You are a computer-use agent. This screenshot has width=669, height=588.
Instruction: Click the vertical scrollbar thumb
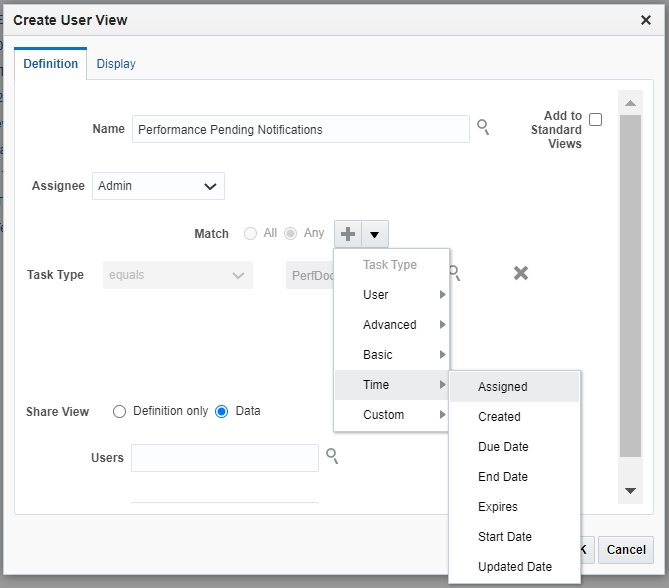(x=630, y=286)
